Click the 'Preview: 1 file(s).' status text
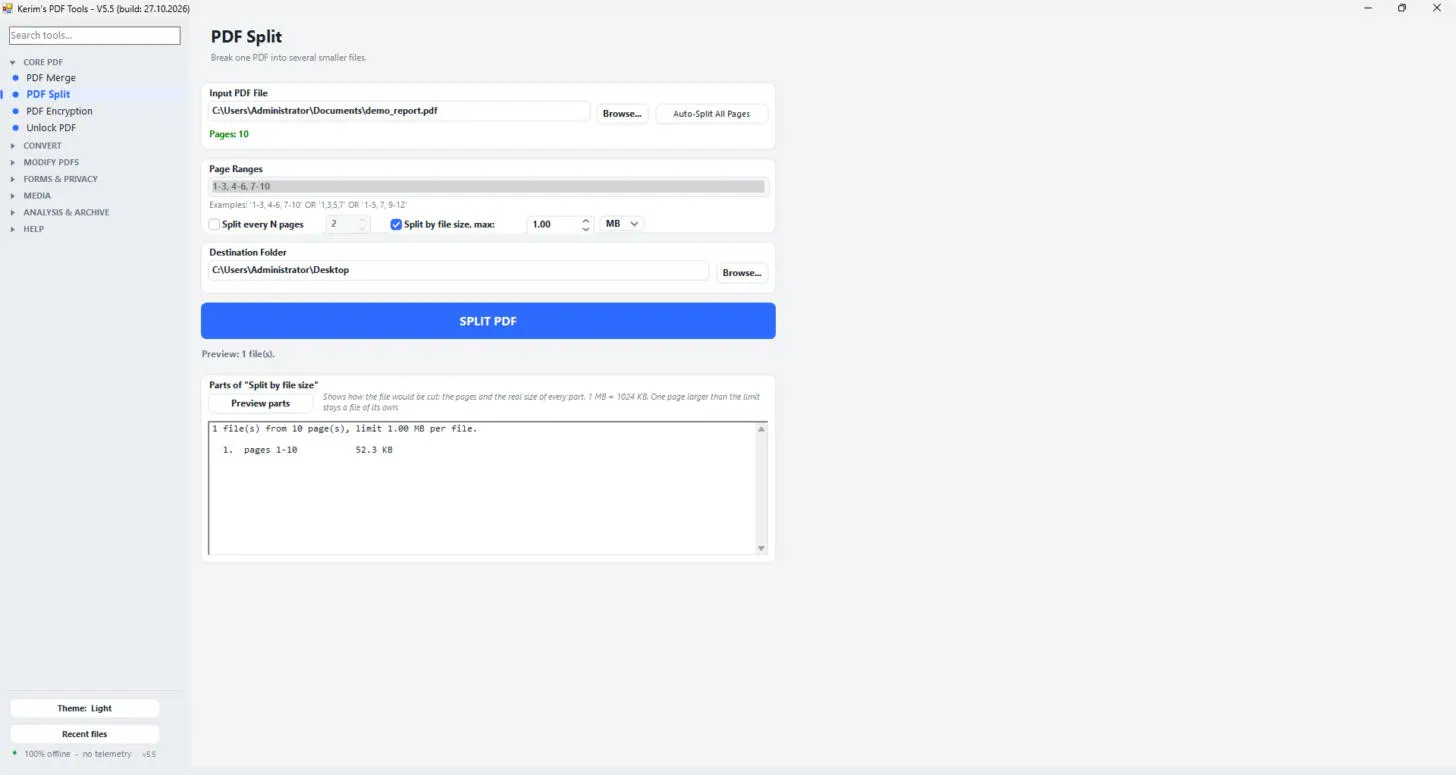 (238, 354)
